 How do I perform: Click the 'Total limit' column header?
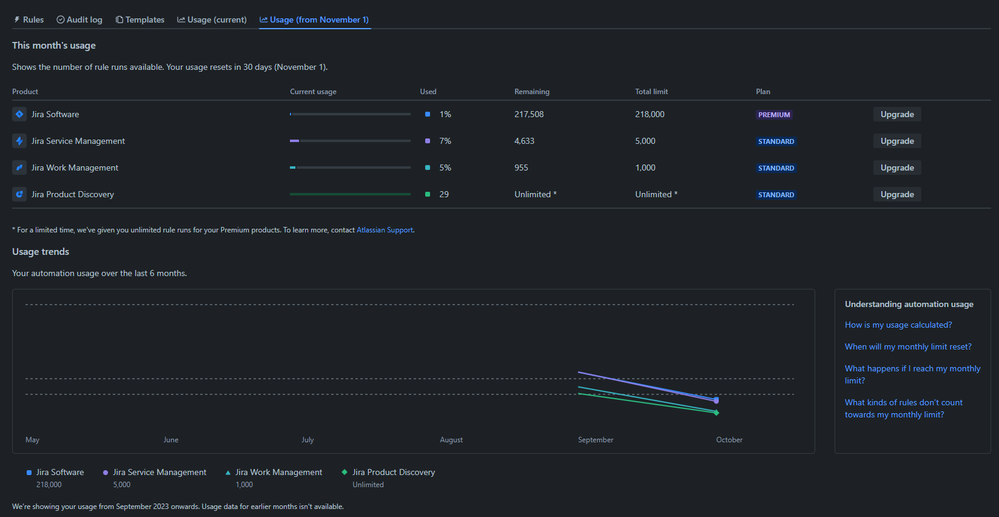(651, 92)
